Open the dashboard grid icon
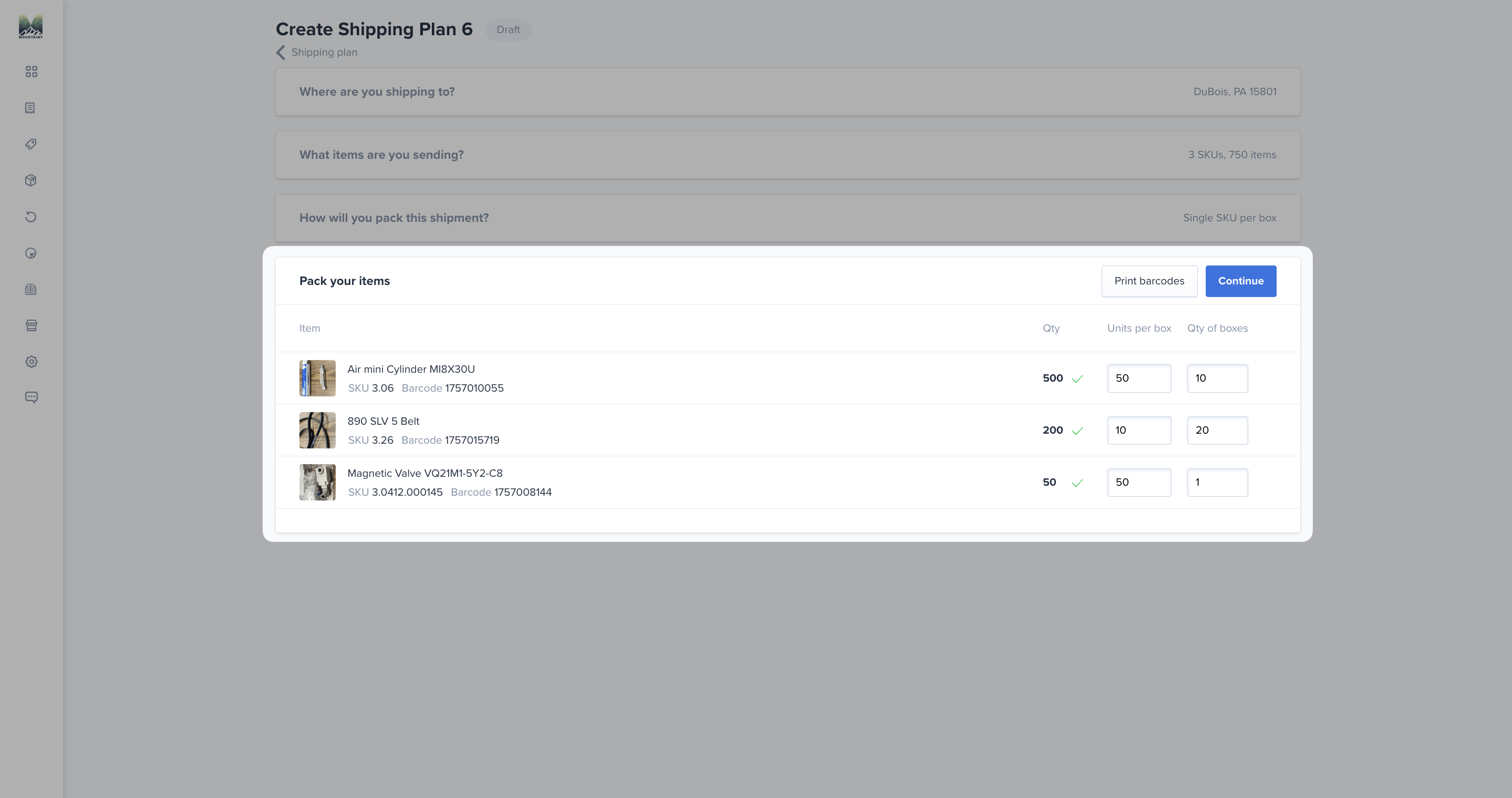This screenshot has height=798, width=1512. [x=32, y=71]
